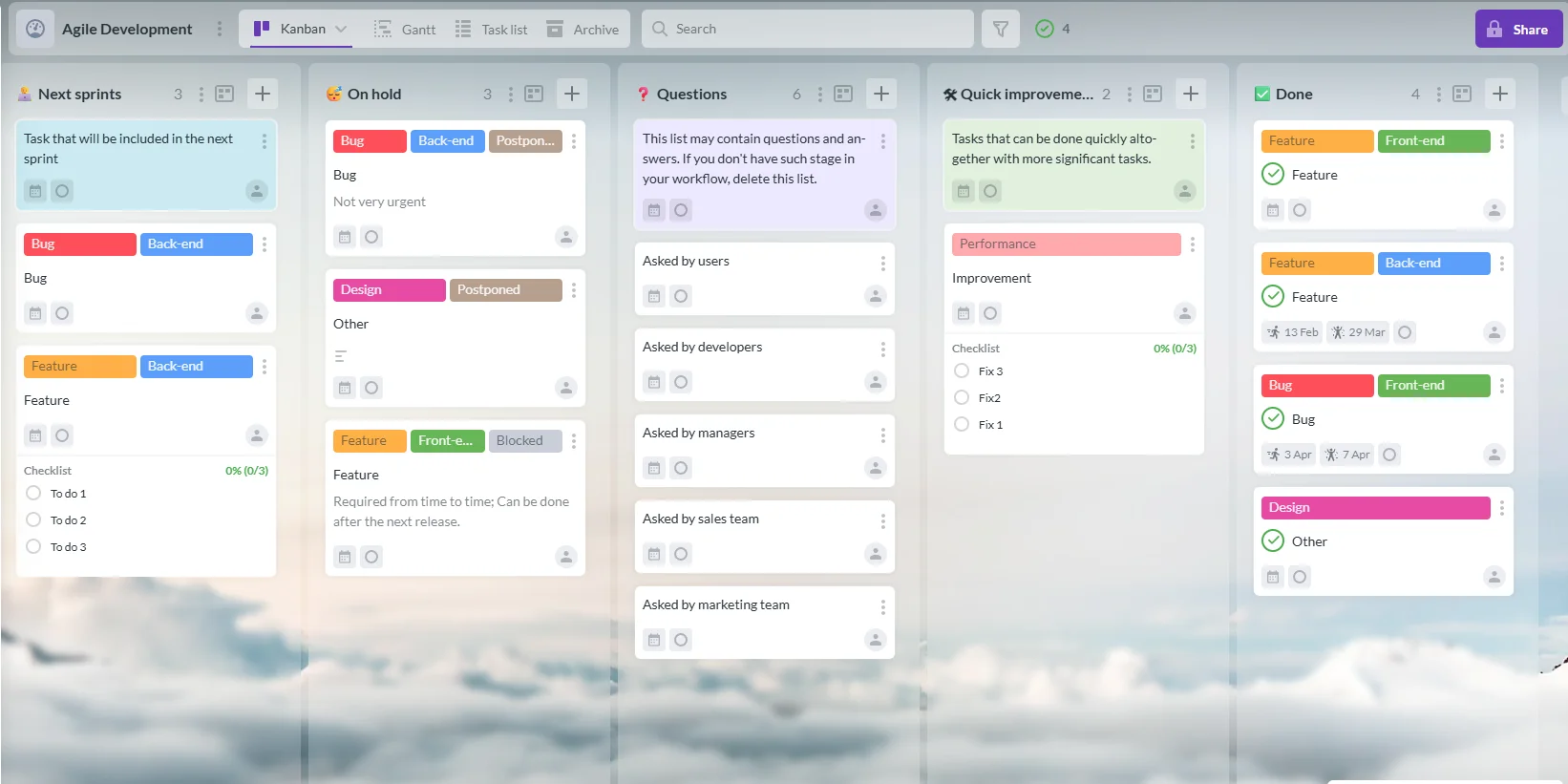Add a card to Quick improvements list
1568x784 pixels.
[x=1191, y=94]
